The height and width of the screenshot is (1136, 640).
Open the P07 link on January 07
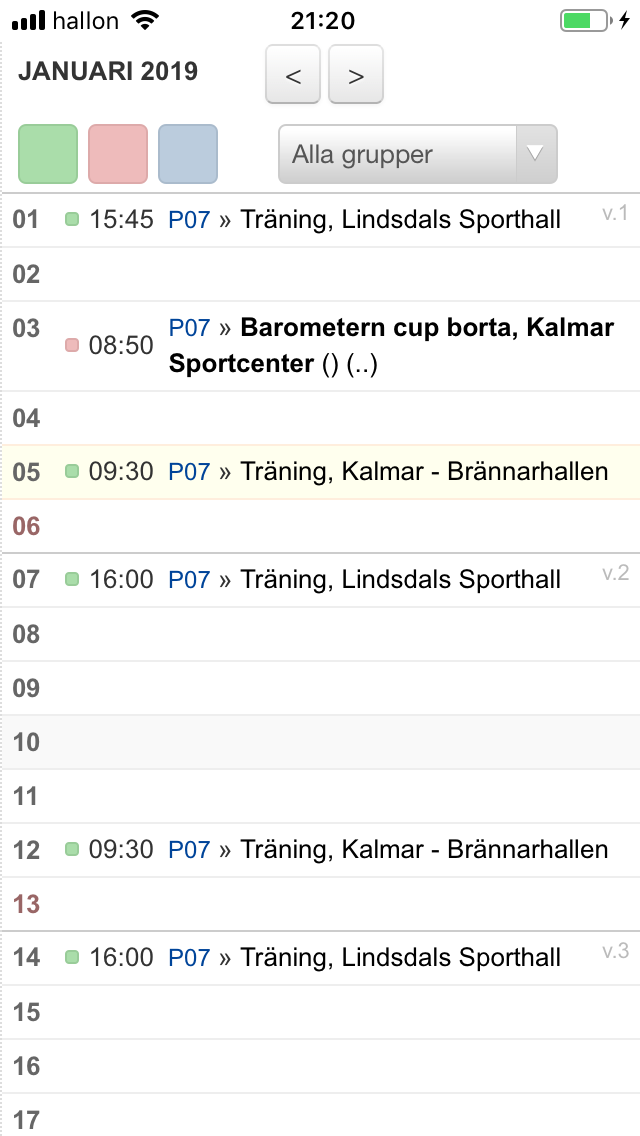tap(189, 580)
